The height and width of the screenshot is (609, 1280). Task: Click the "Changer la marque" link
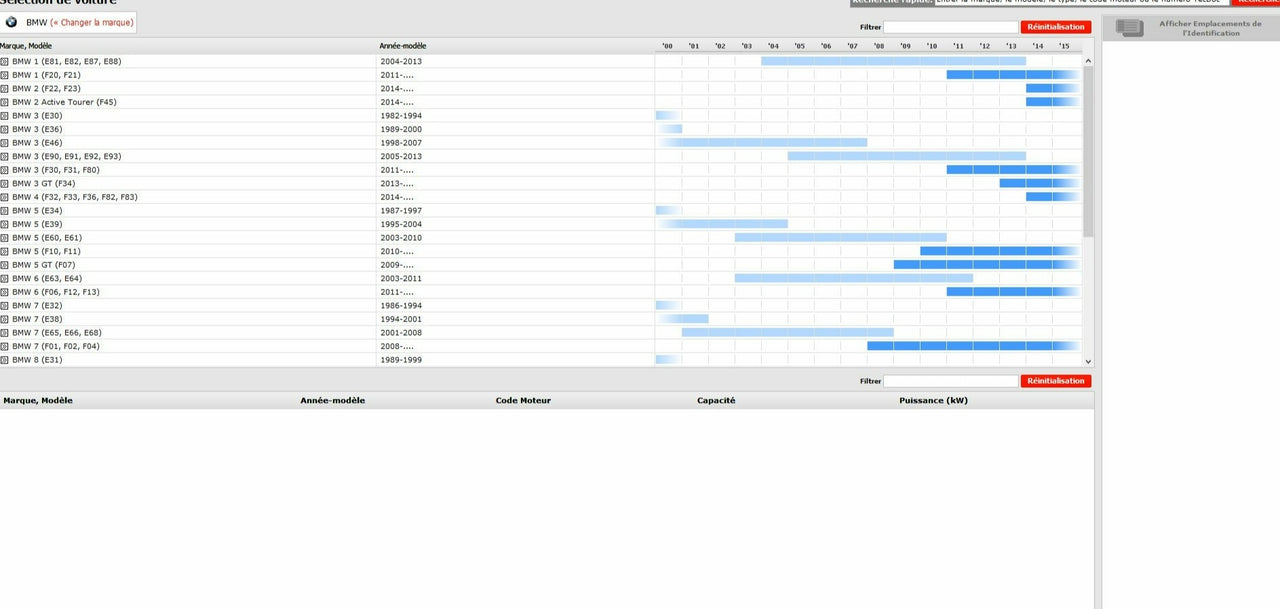[94, 22]
